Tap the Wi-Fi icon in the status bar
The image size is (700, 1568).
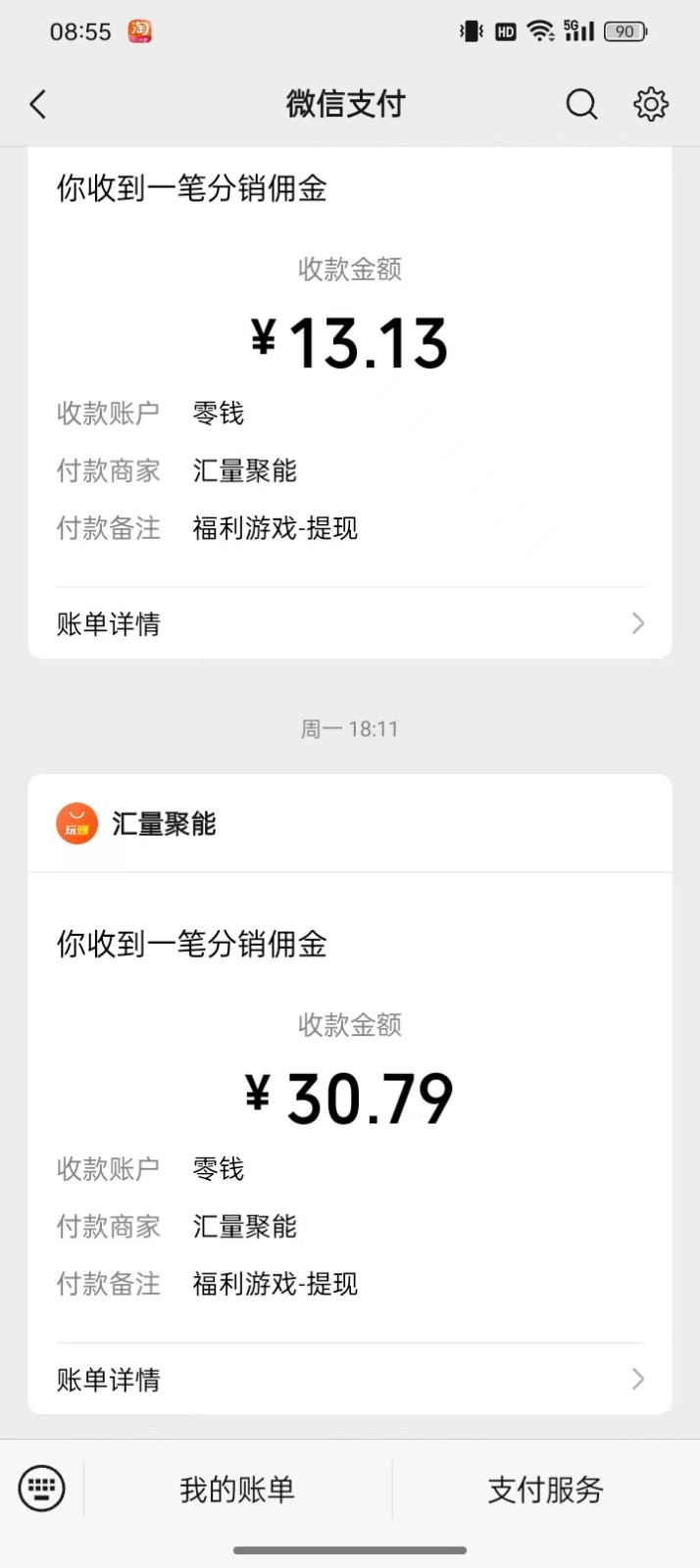click(x=538, y=30)
